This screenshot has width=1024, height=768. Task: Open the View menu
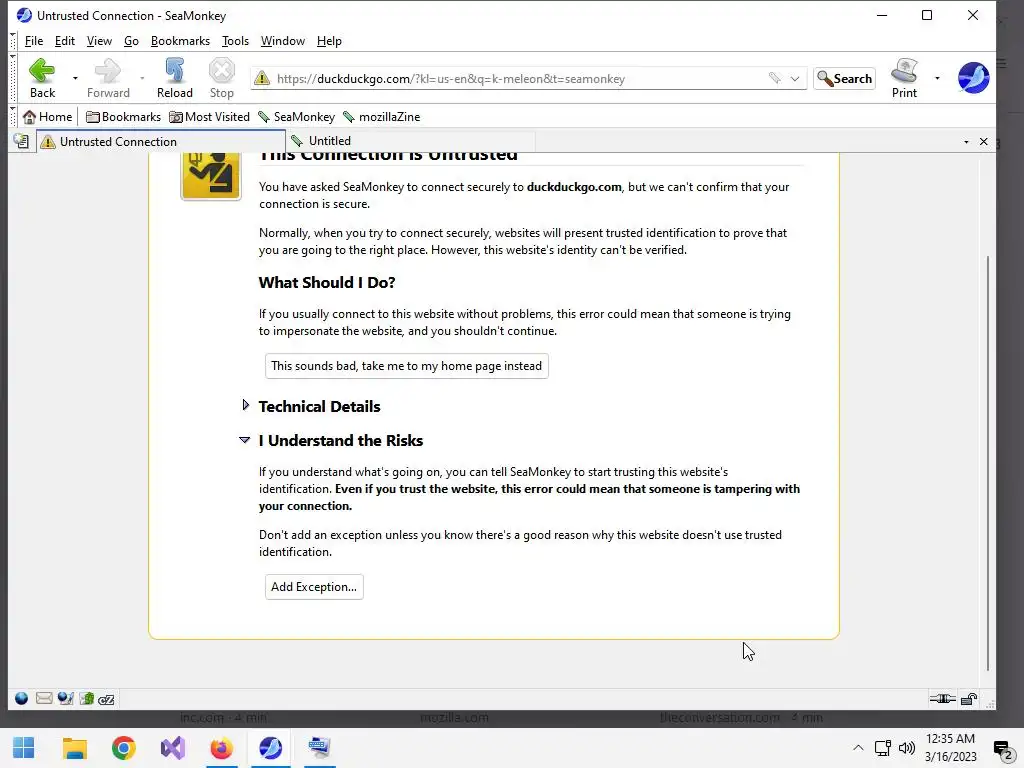point(99,40)
